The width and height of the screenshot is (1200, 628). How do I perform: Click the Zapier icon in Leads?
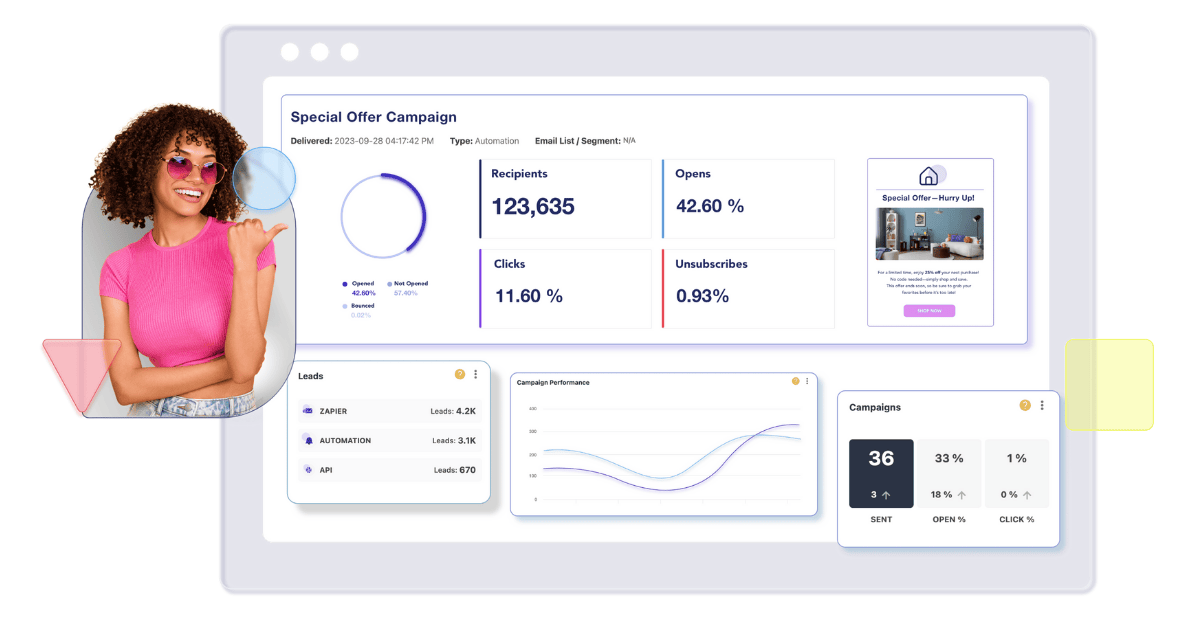[308, 411]
